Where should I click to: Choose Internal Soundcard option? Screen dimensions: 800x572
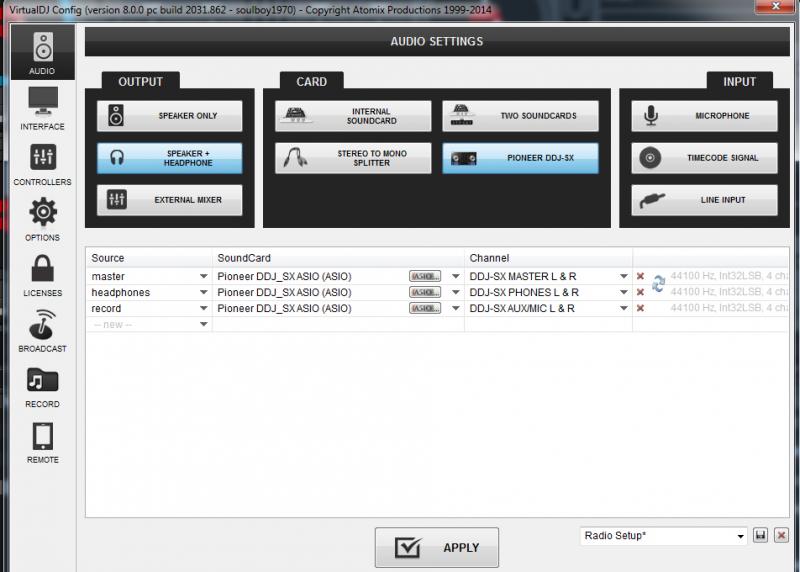point(353,116)
